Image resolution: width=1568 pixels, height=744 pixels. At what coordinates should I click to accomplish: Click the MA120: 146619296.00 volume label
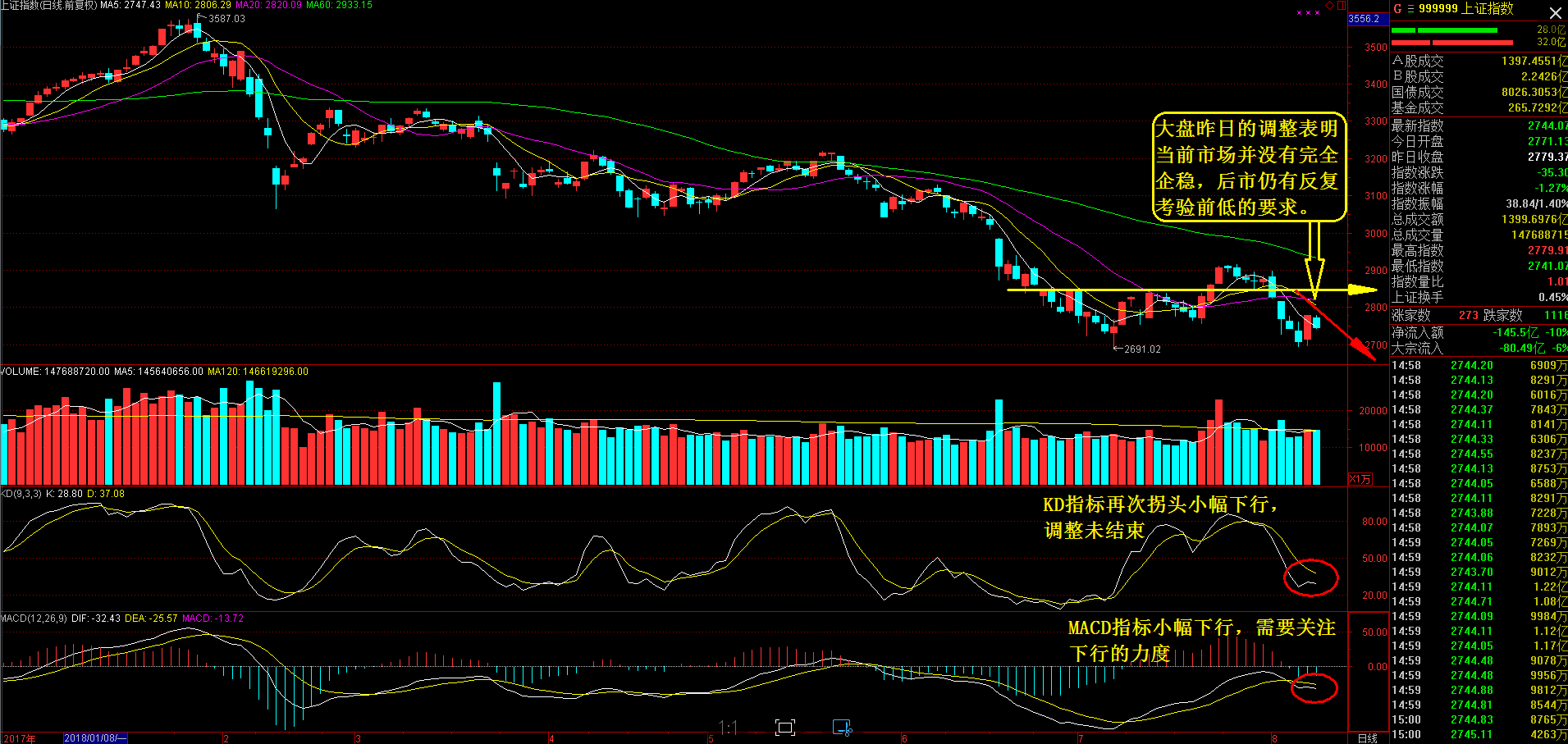258,372
